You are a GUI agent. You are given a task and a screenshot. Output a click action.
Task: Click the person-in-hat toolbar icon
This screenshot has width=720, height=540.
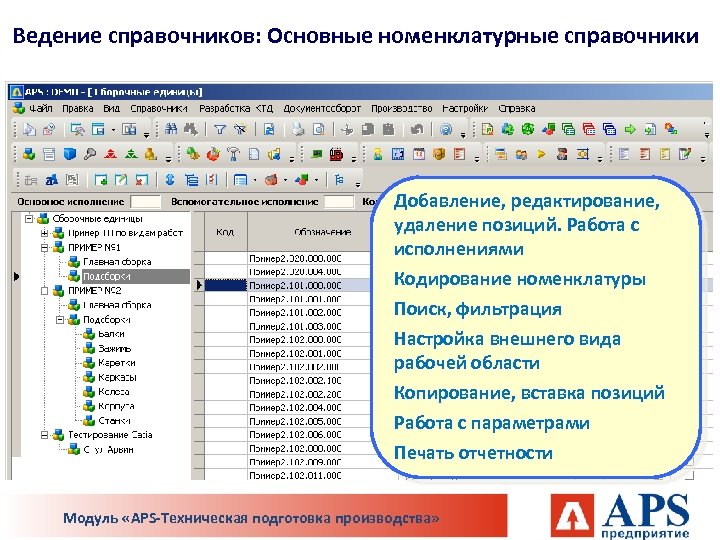pyautogui.click(x=562, y=154)
